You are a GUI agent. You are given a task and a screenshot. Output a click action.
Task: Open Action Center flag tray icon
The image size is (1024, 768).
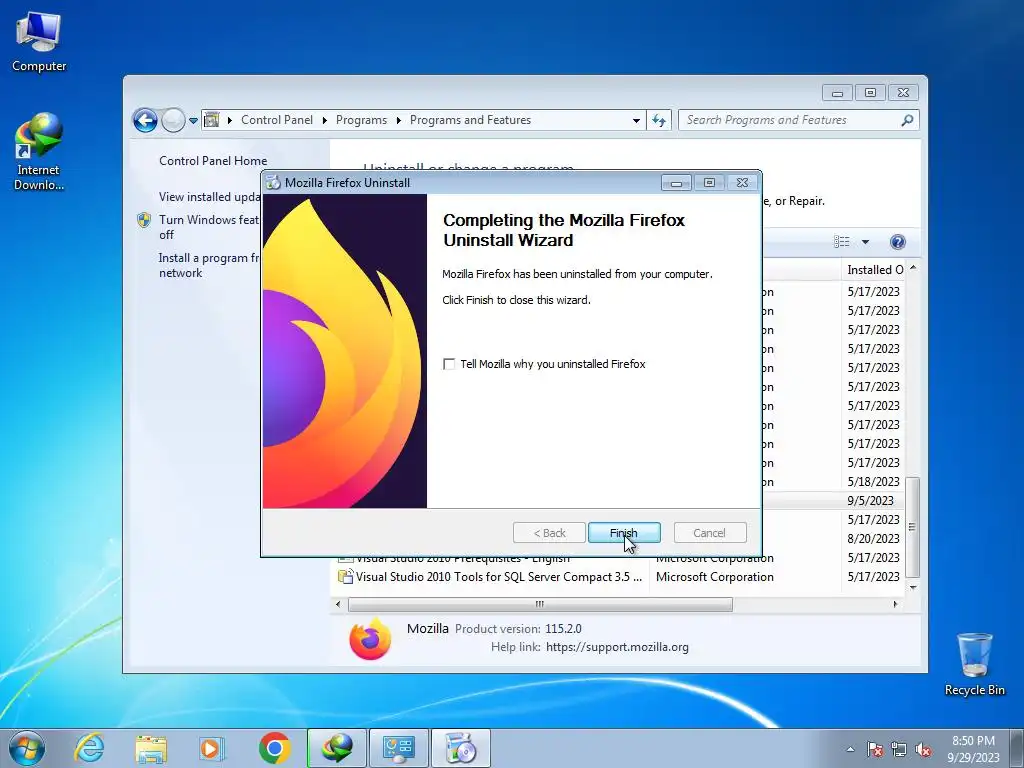(x=874, y=749)
